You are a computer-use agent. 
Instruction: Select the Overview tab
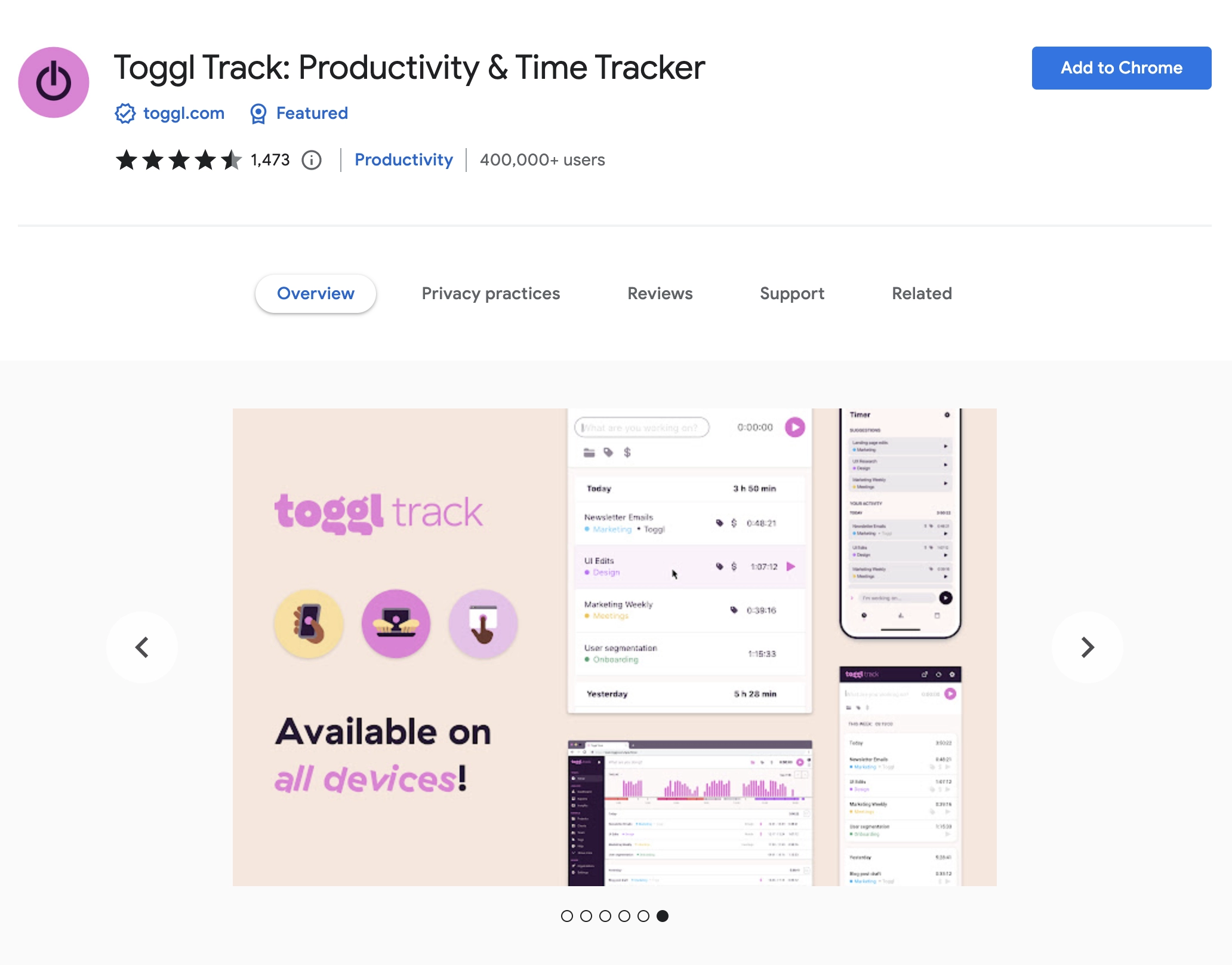point(315,293)
